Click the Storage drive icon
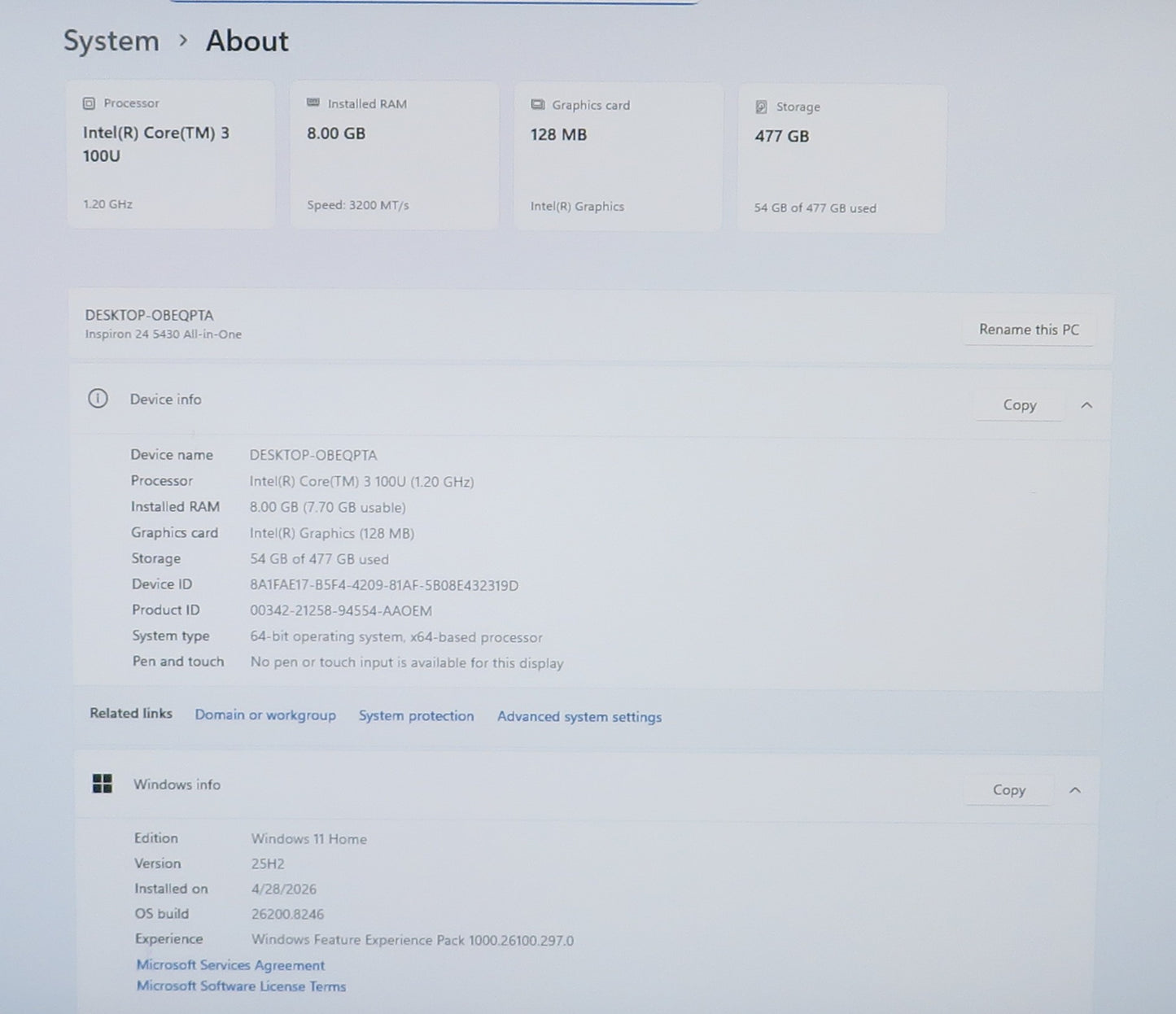Viewport: 1176px width, 1014px height. pyautogui.click(x=761, y=107)
